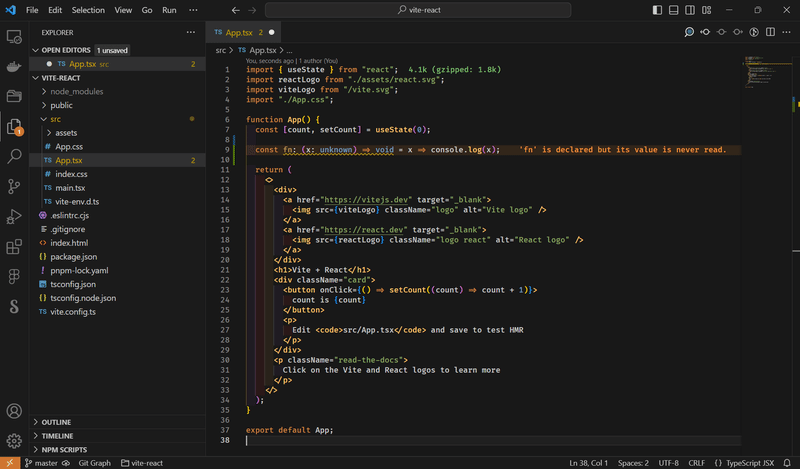
Task: Change the UTF-8 encoding
Action: point(668,463)
